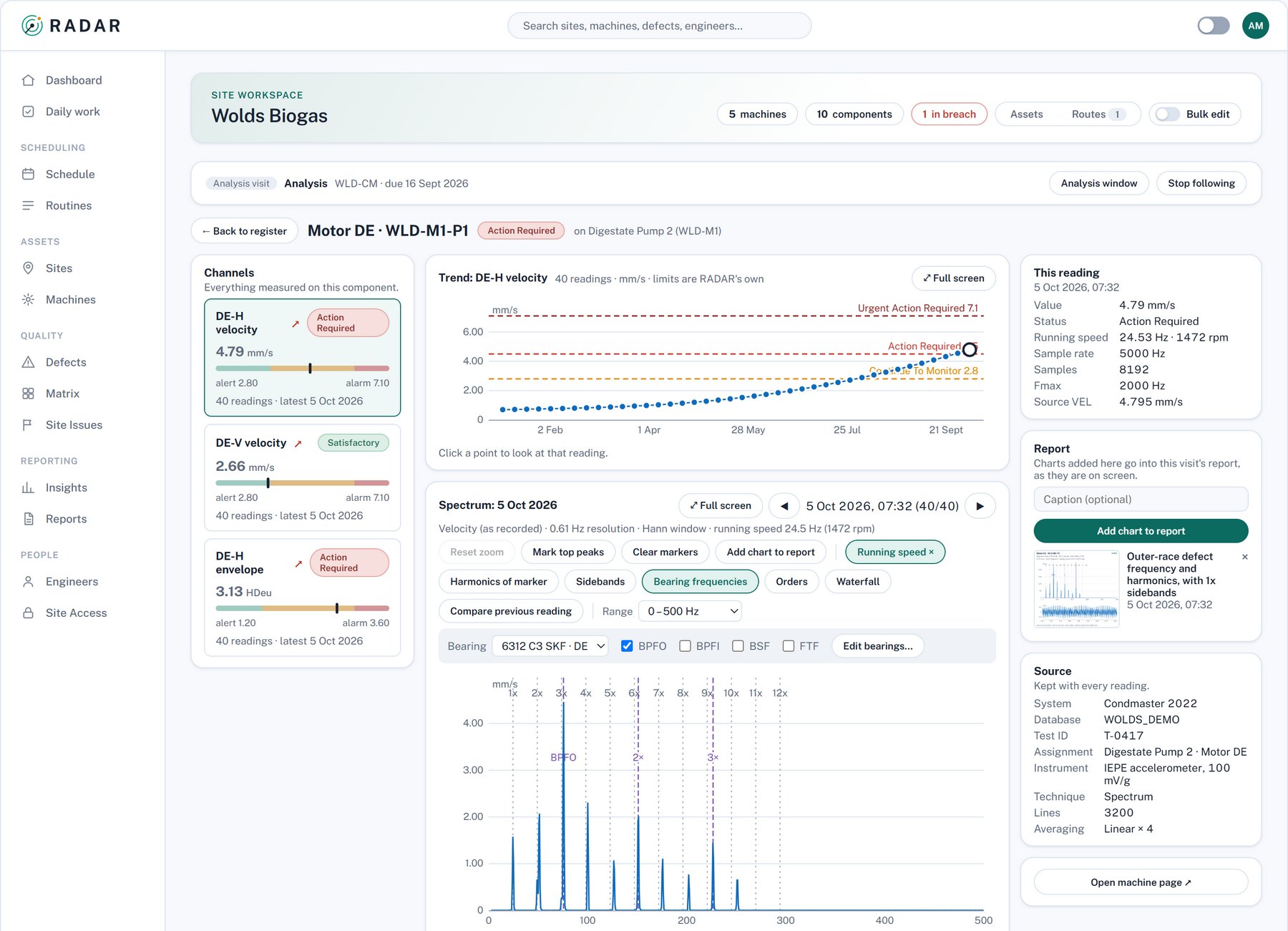Uncheck the BPFO checkbox
The image size is (1288, 931).
(627, 646)
